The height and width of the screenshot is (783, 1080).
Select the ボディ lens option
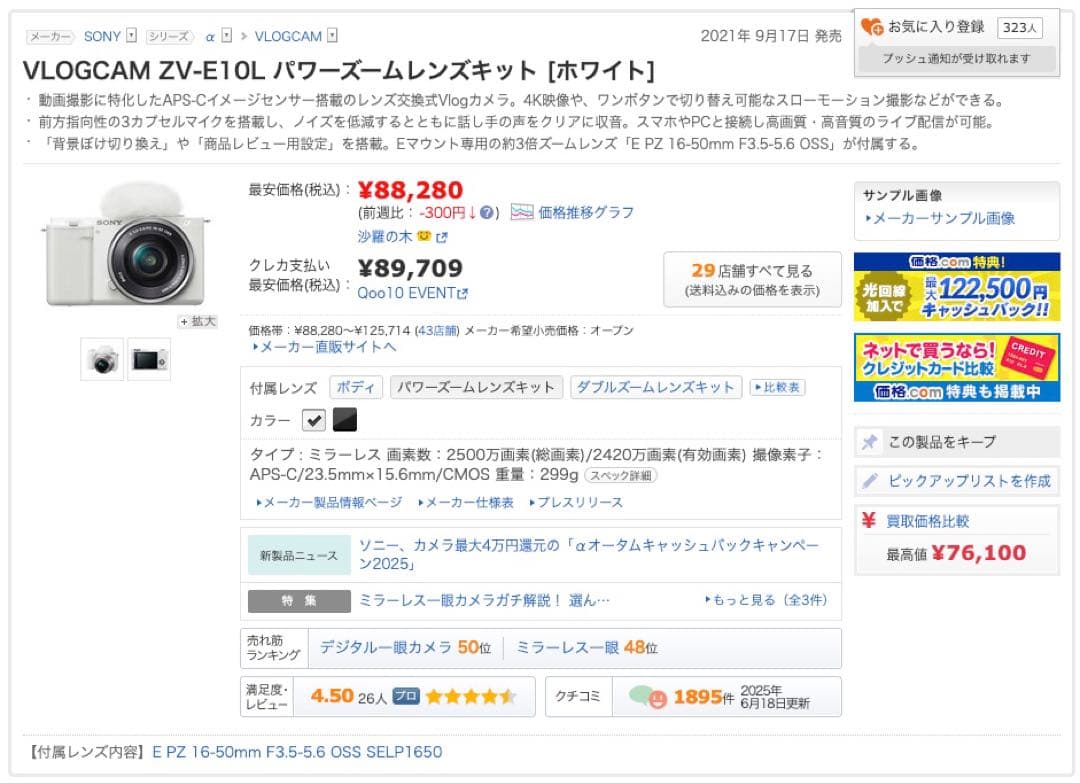(354, 388)
